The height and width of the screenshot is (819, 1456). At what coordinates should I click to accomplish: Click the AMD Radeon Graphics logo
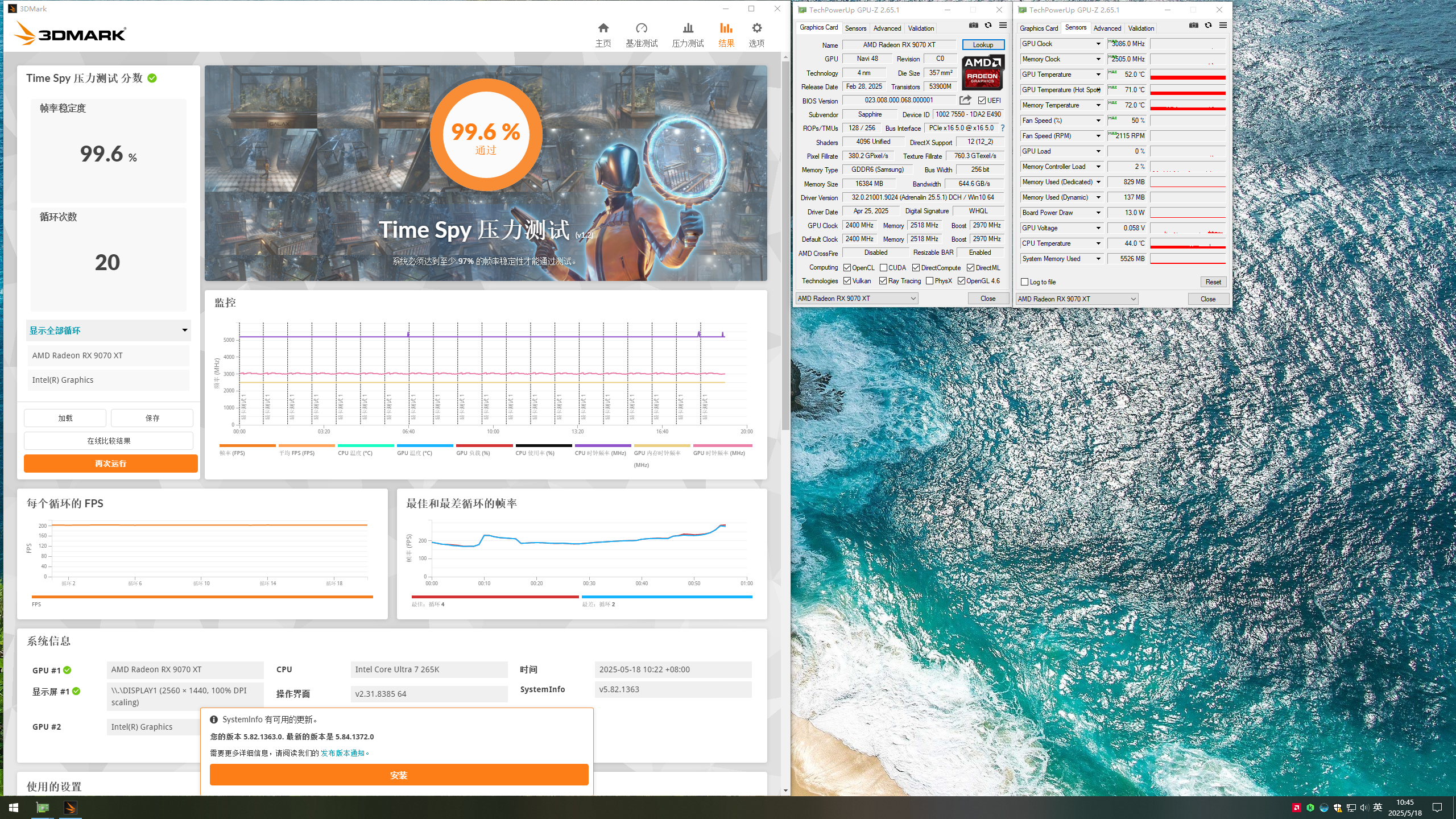pyautogui.click(x=983, y=73)
